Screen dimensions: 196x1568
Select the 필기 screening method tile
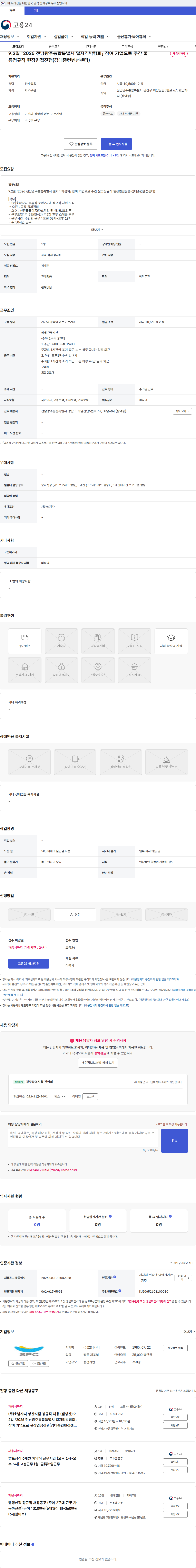point(121,914)
